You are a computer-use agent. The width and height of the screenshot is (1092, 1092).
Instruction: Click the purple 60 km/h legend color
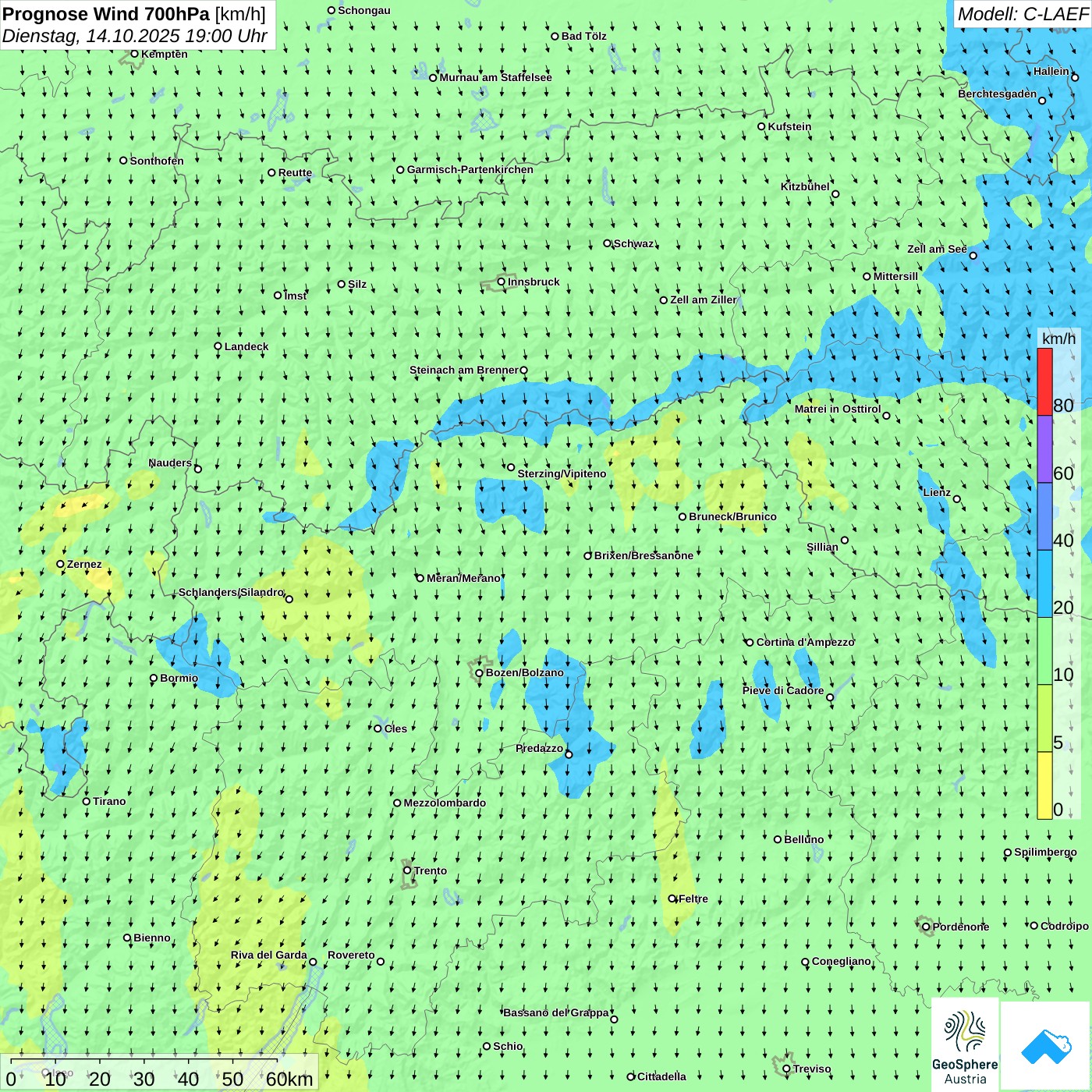(1044, 449)
